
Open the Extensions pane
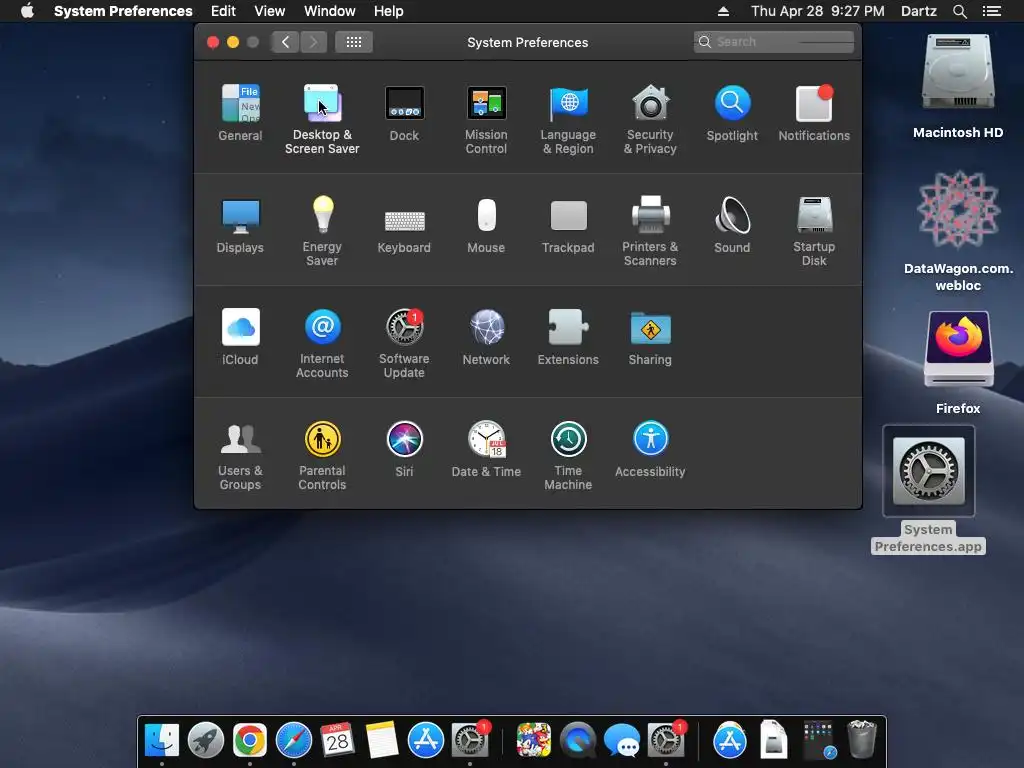[x=568, y=337]
